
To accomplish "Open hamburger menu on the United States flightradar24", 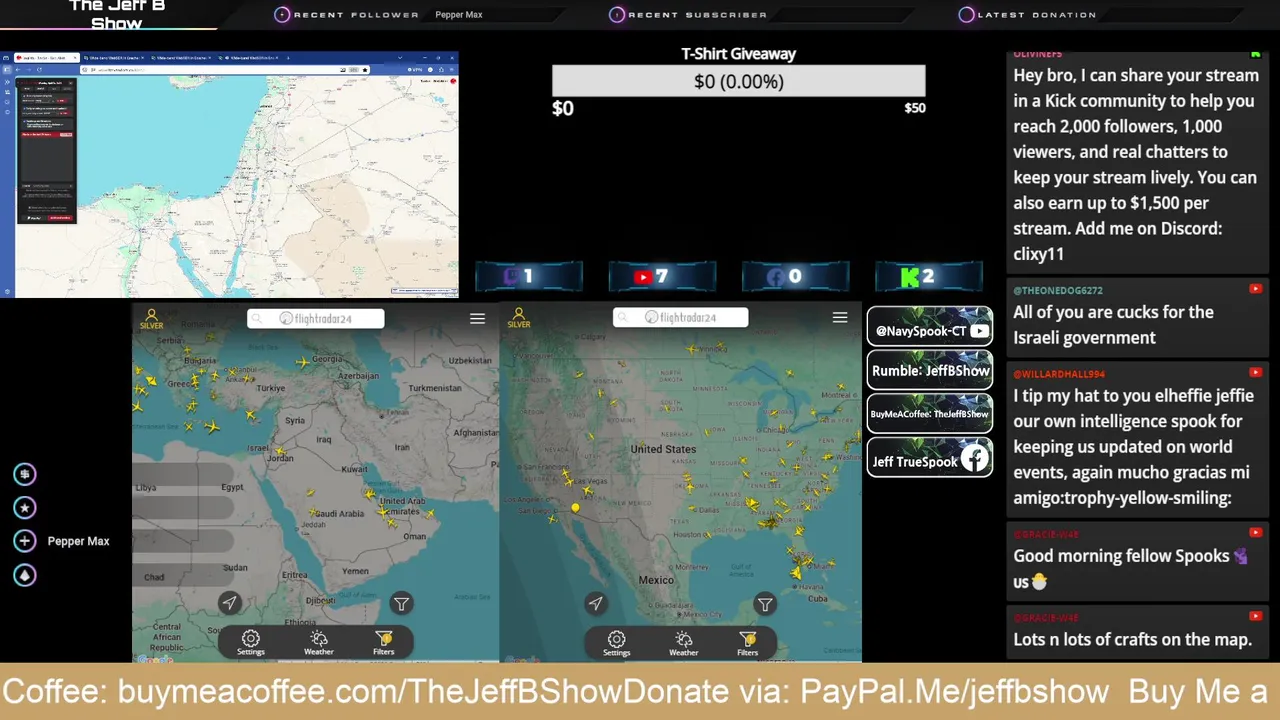I will tap(840, 317).
